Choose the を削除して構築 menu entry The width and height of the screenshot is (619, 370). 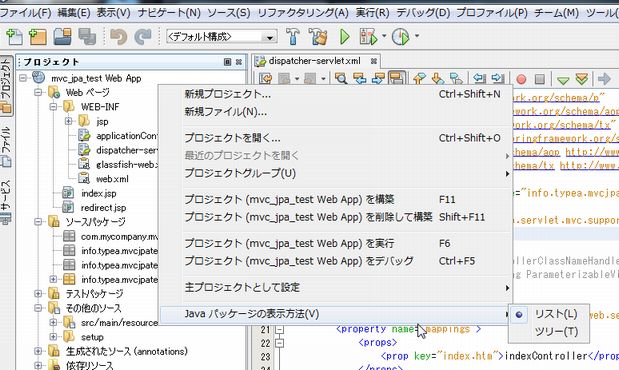pos(336,217)
